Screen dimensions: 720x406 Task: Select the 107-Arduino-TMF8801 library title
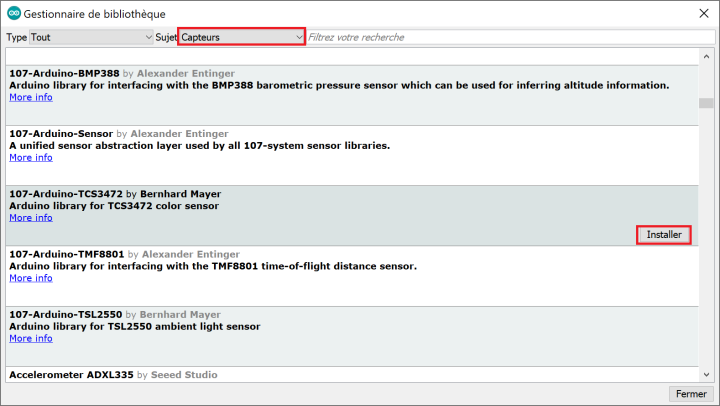pos(67,254)
